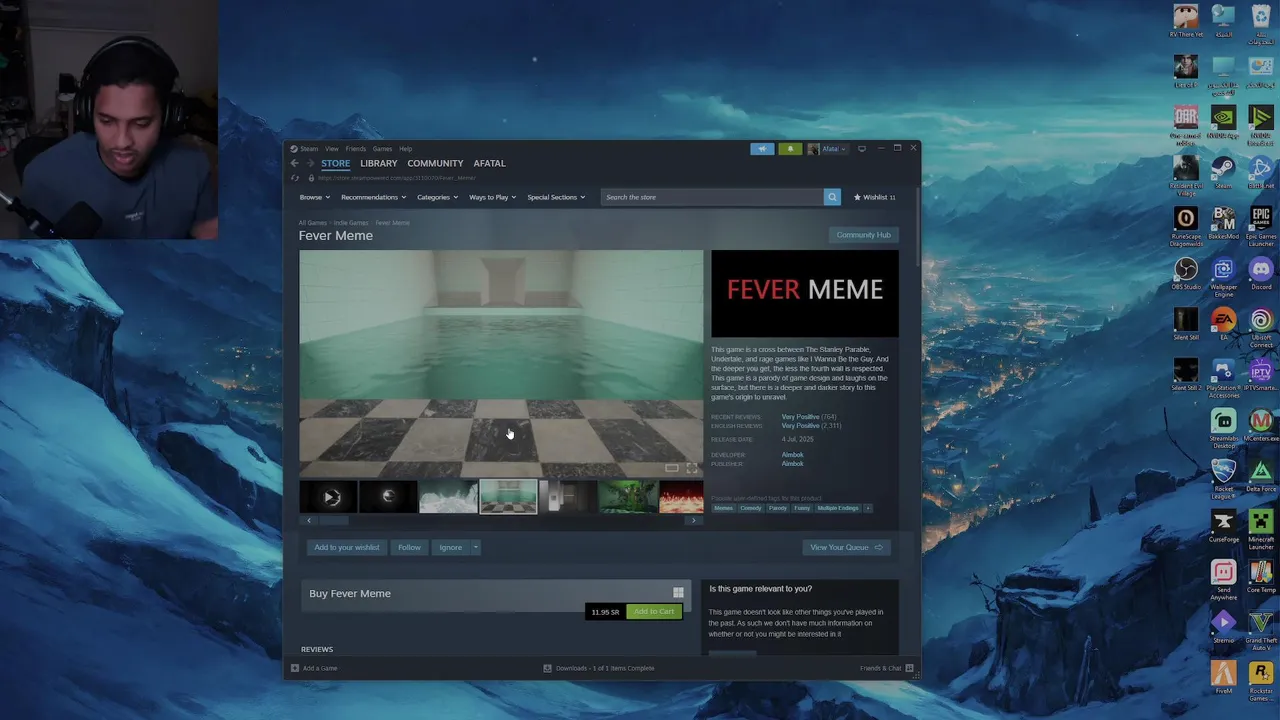Open the Core Temp desktop icon
This screenshot has width=1280, height=720.
coord(1261,576)
